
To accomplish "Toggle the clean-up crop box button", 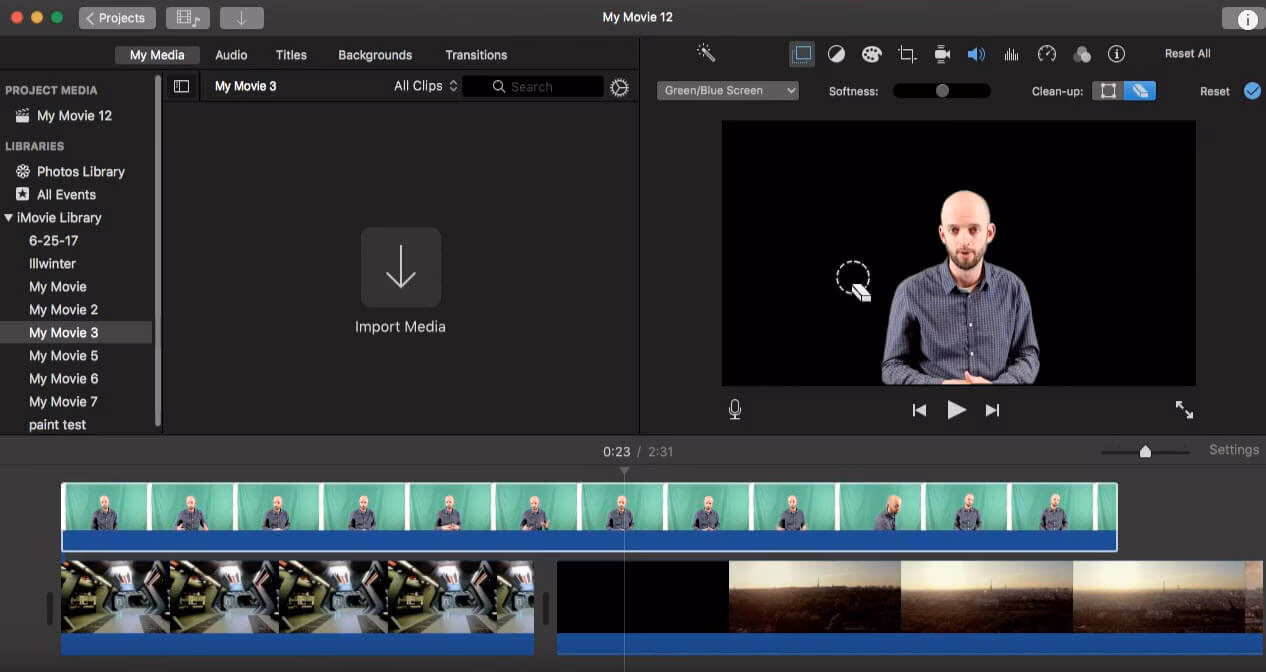I will [x=1108, y=91].
